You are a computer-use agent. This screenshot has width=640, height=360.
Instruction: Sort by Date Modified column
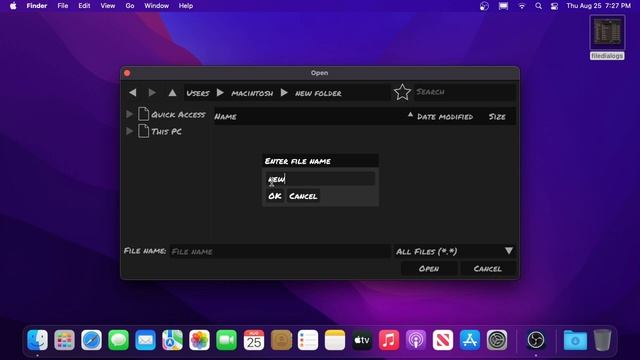pyautogui.click(x=445, y=117)
